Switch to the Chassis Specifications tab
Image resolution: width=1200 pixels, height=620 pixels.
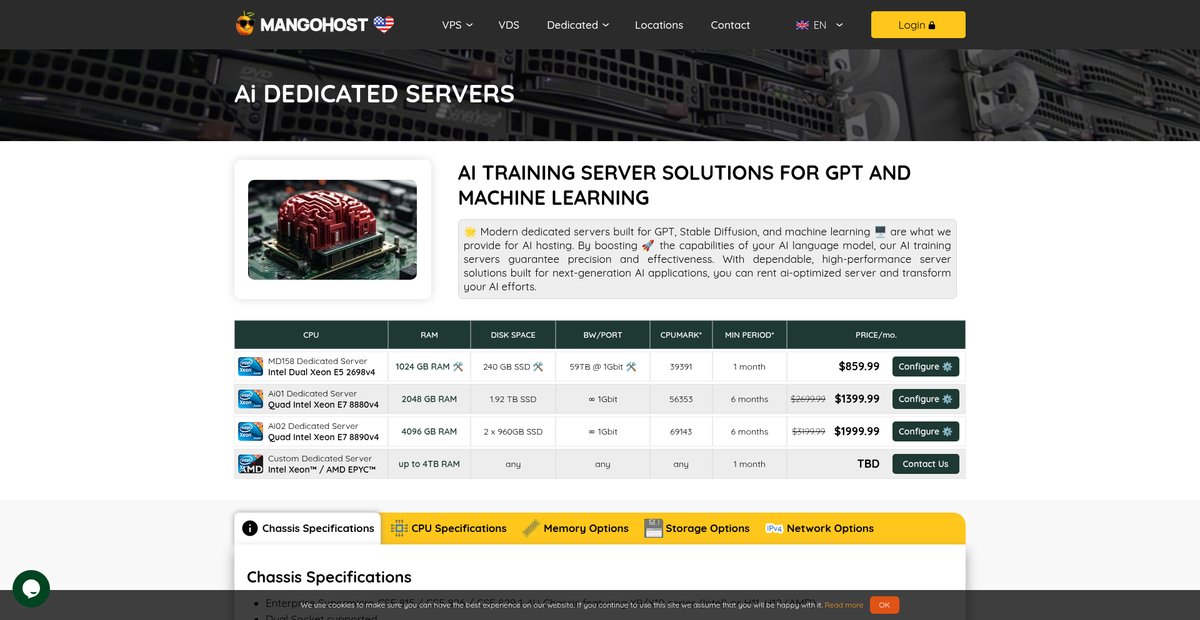point(308,528)
